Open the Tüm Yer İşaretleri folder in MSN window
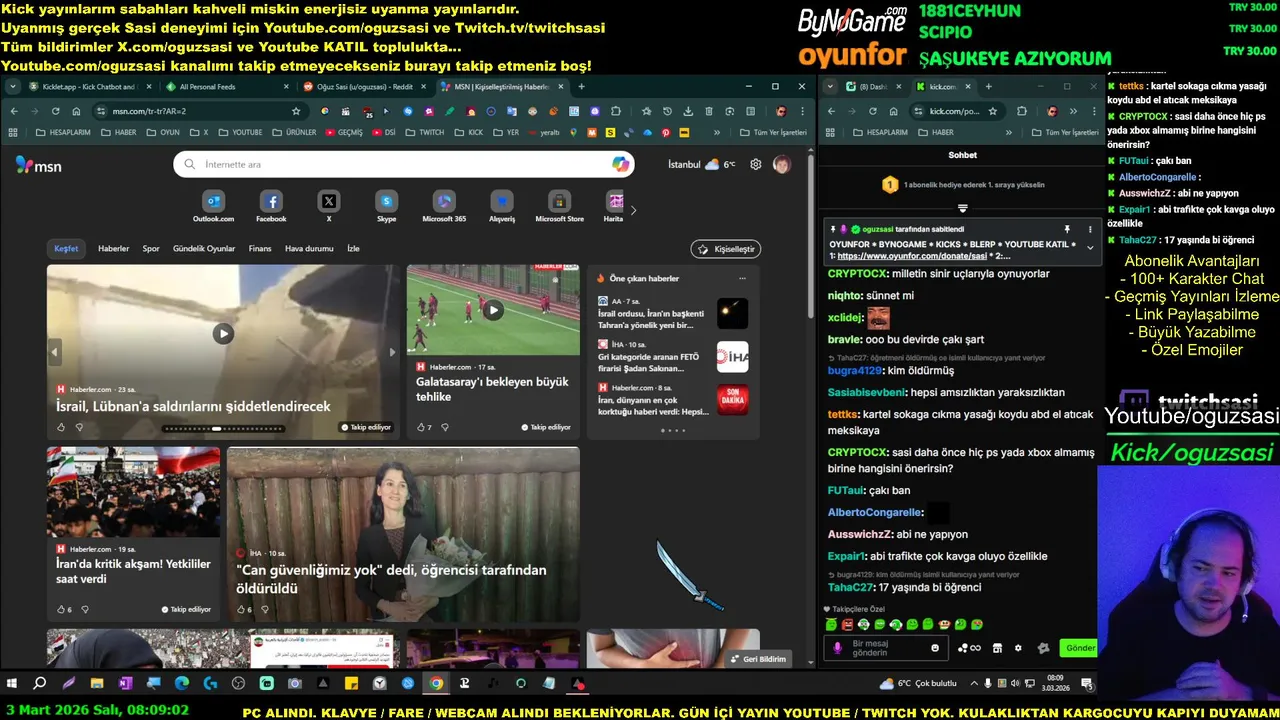Viewport: 1280px width, 720px height. tap(774, 132)
